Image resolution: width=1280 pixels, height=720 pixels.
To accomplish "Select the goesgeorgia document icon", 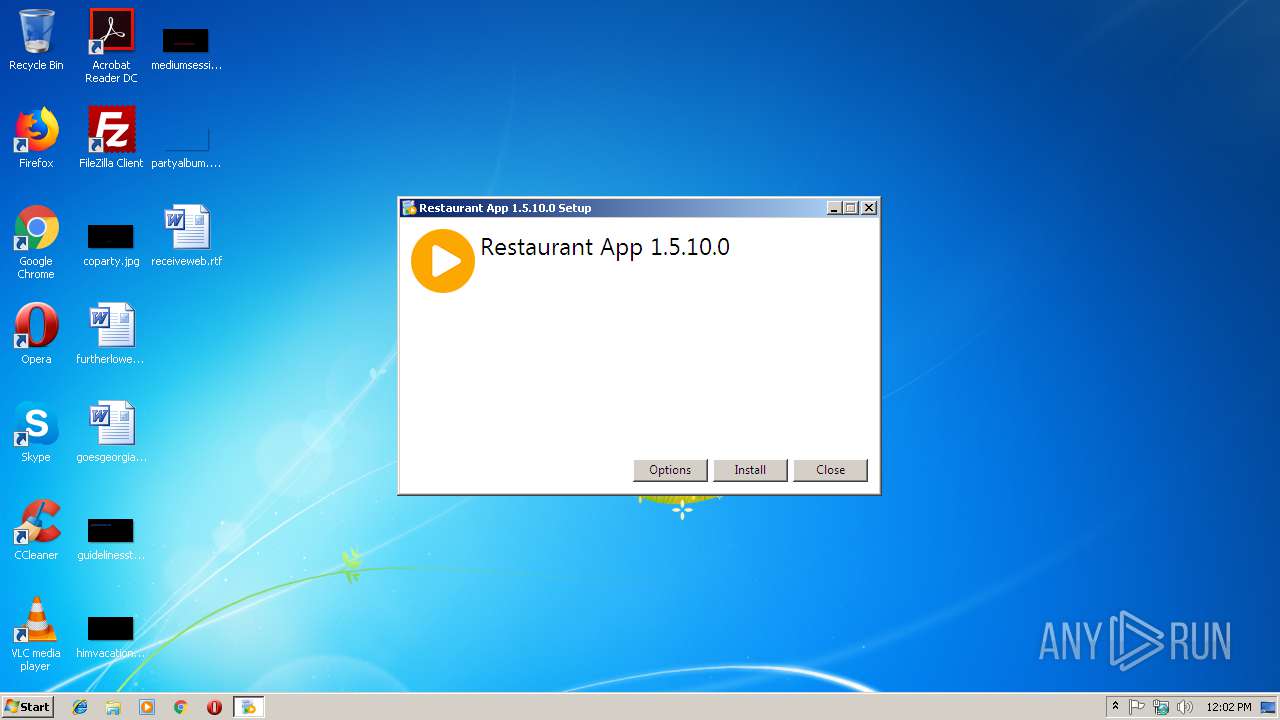I will (x=111, y=432).
